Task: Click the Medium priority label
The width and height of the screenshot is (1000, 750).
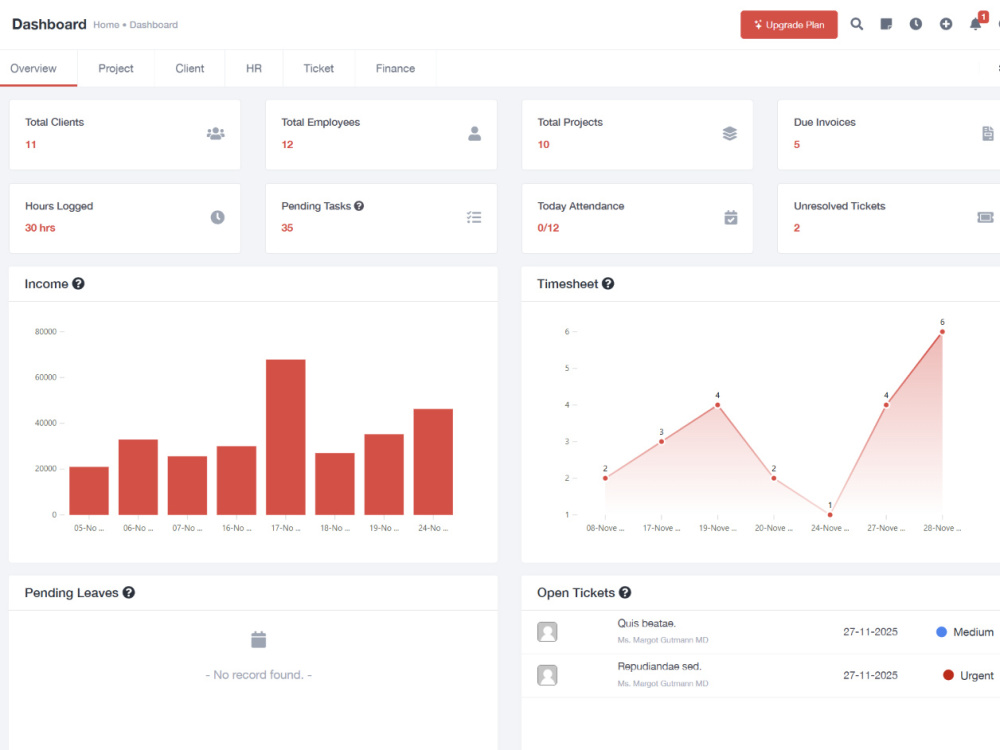Action: [973, 632]
